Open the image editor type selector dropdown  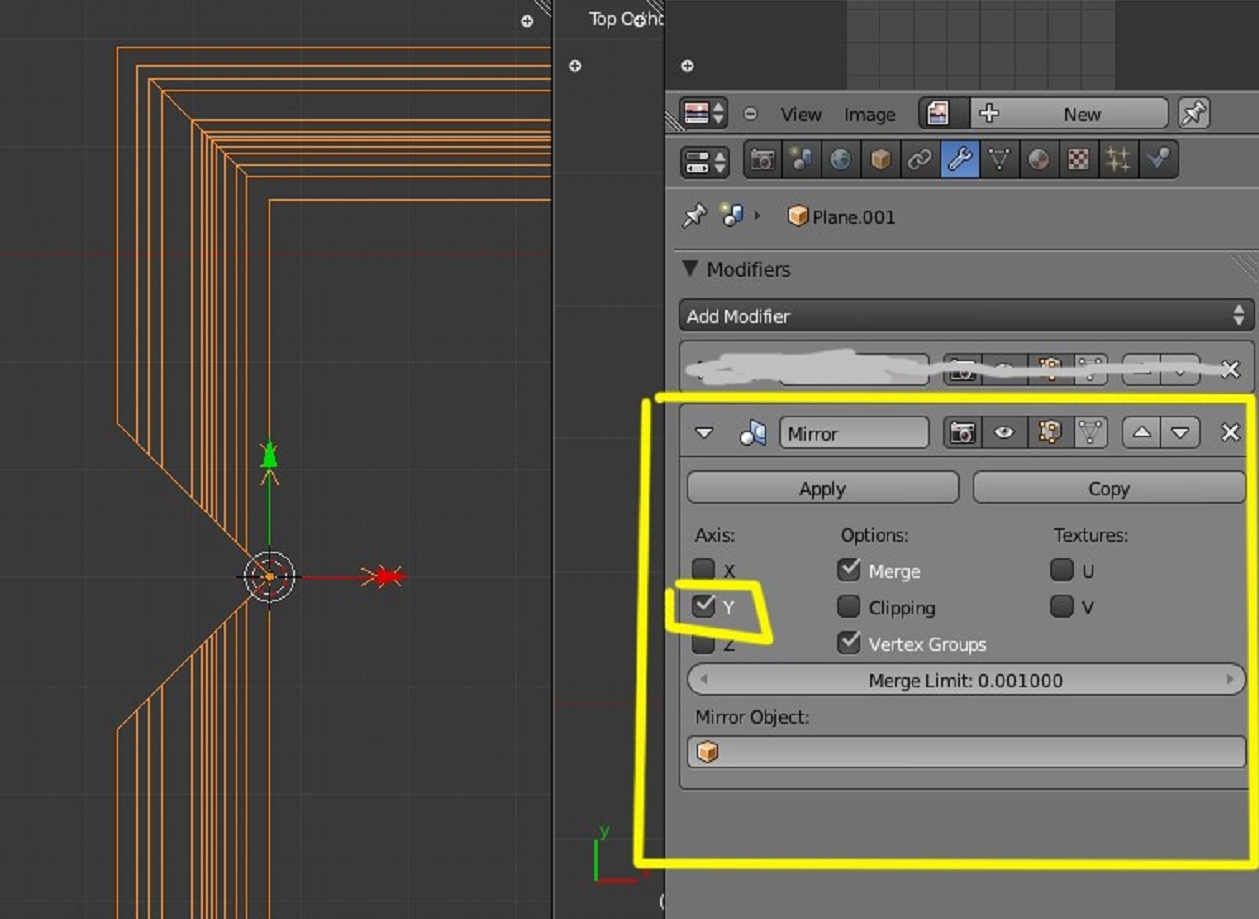click(x=704, y=113)
